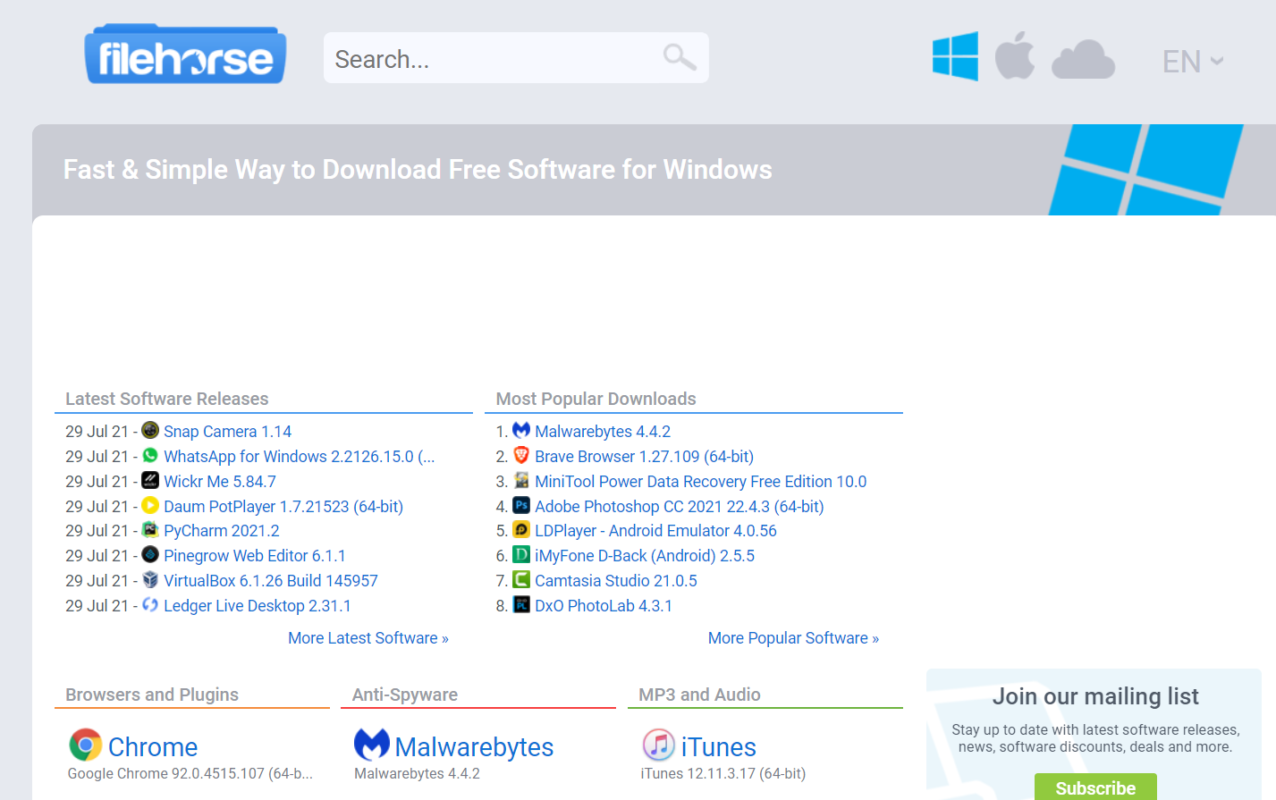
Task: Click the Wickr Me icon
Action: pyautogui.click(x=150, y=481)
